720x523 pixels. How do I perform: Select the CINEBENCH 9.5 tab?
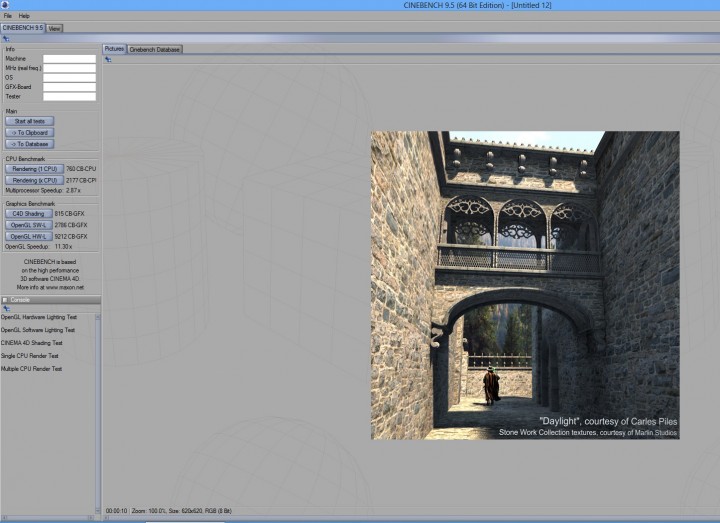[x=22, y=28]
